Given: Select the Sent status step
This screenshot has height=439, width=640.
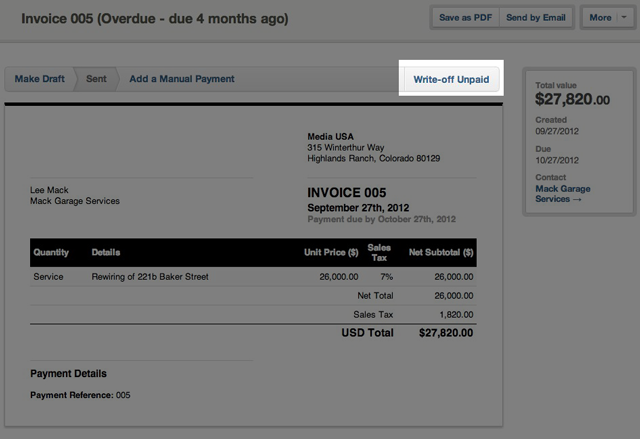Looking at the screenshot, I should 97,79.
